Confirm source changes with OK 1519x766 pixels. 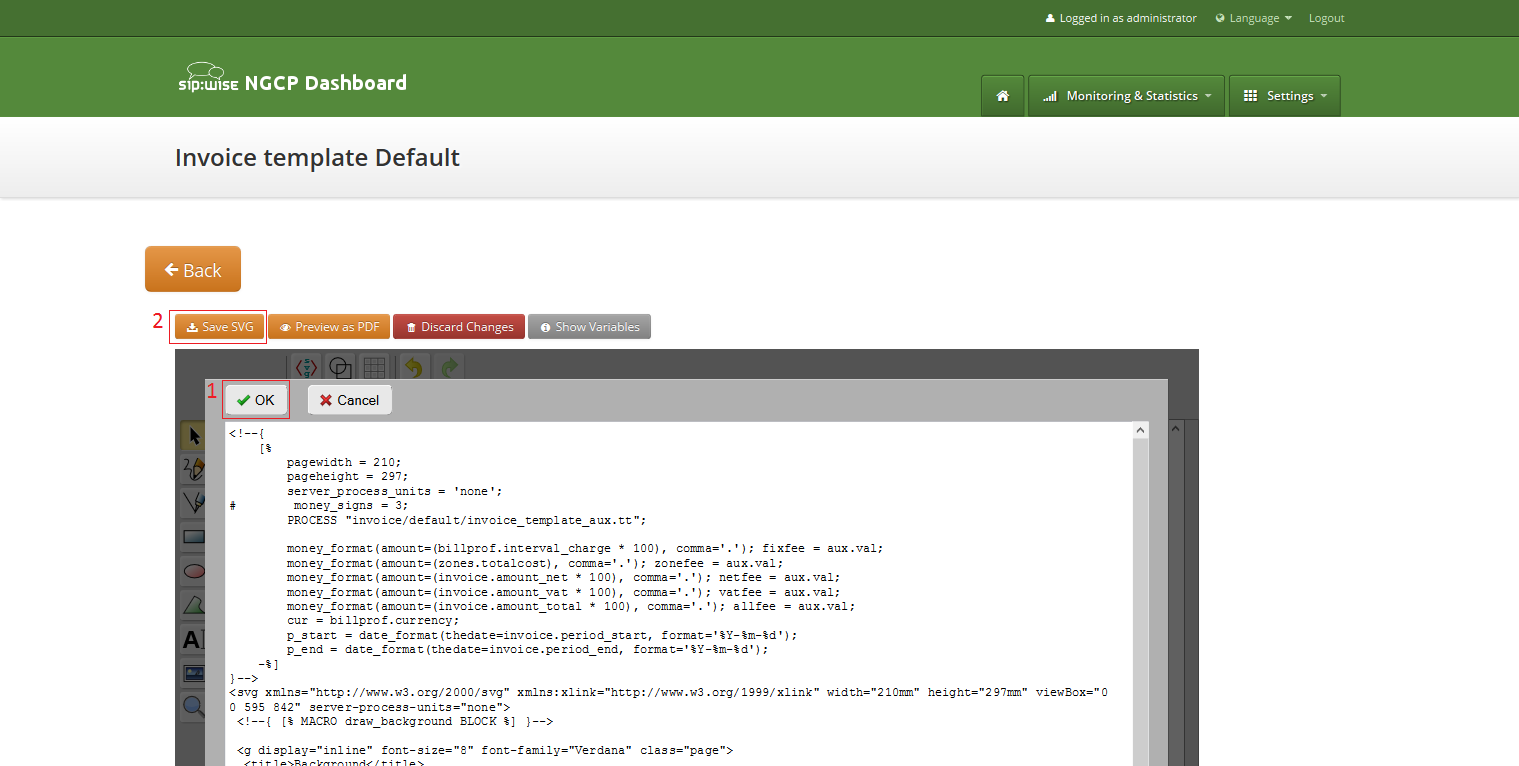[256, 399]
